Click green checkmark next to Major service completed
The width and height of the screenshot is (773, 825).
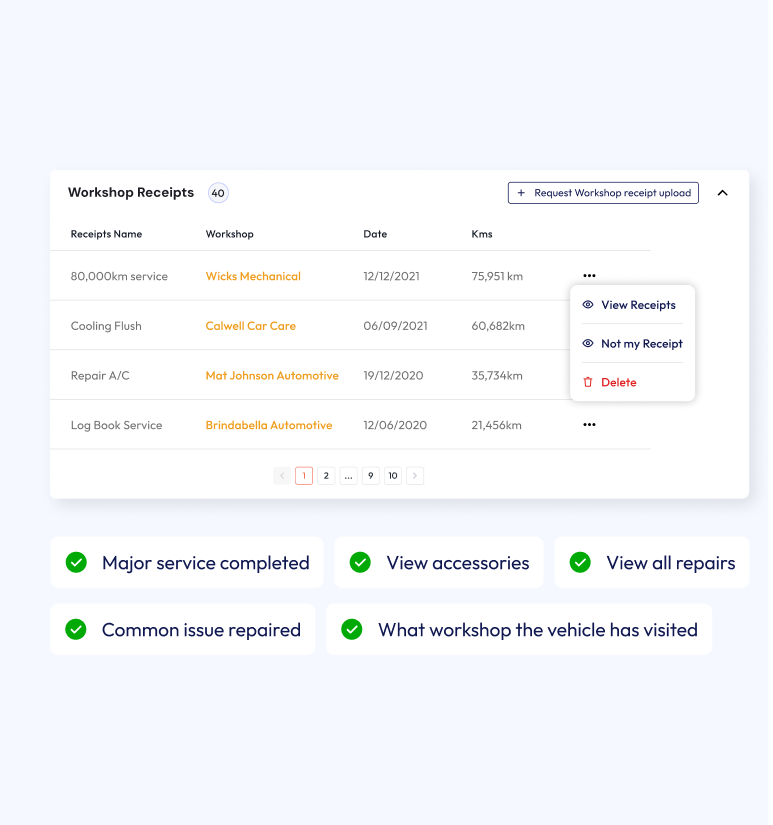76,563
